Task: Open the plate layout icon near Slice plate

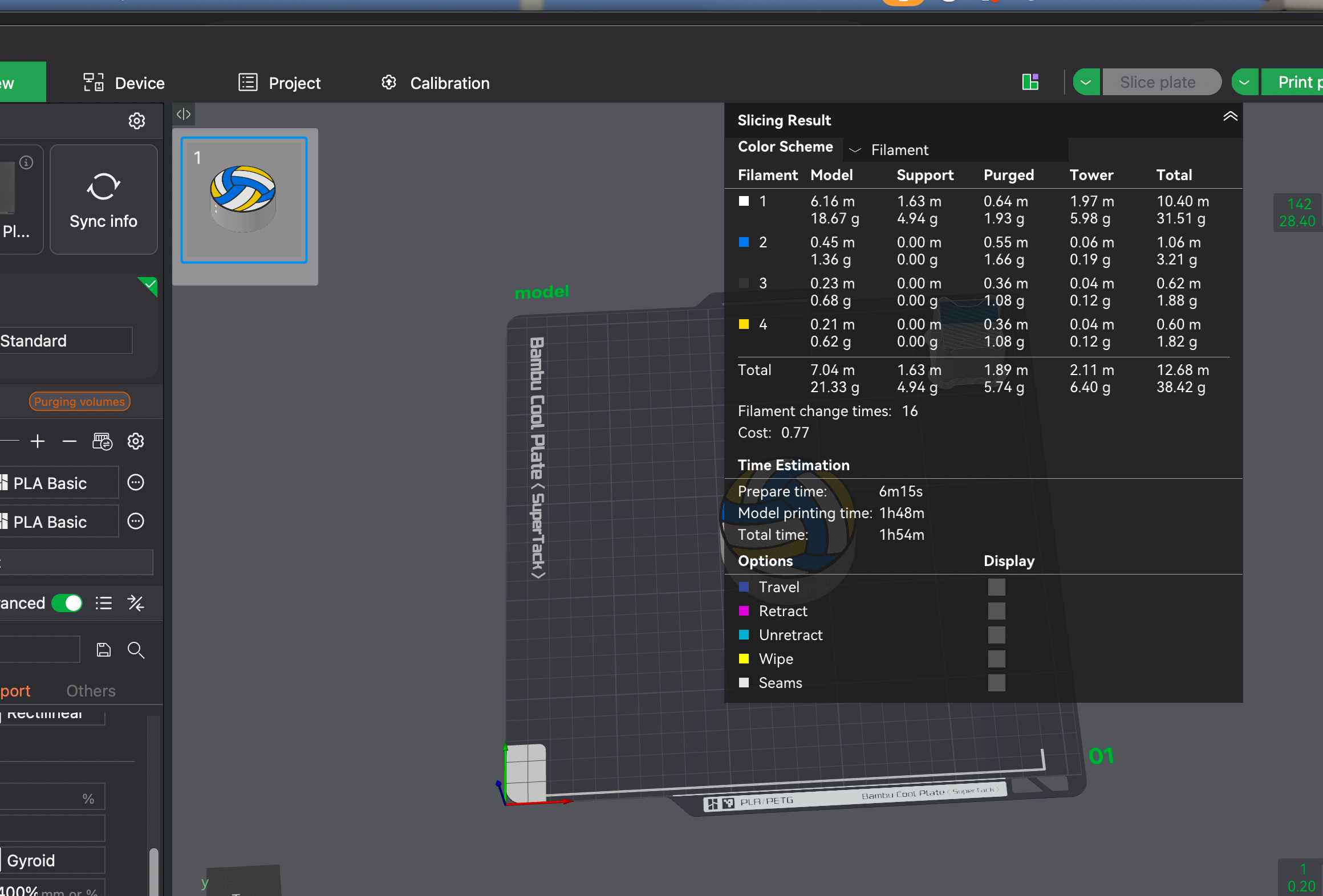Action: tap(1030, 82)
